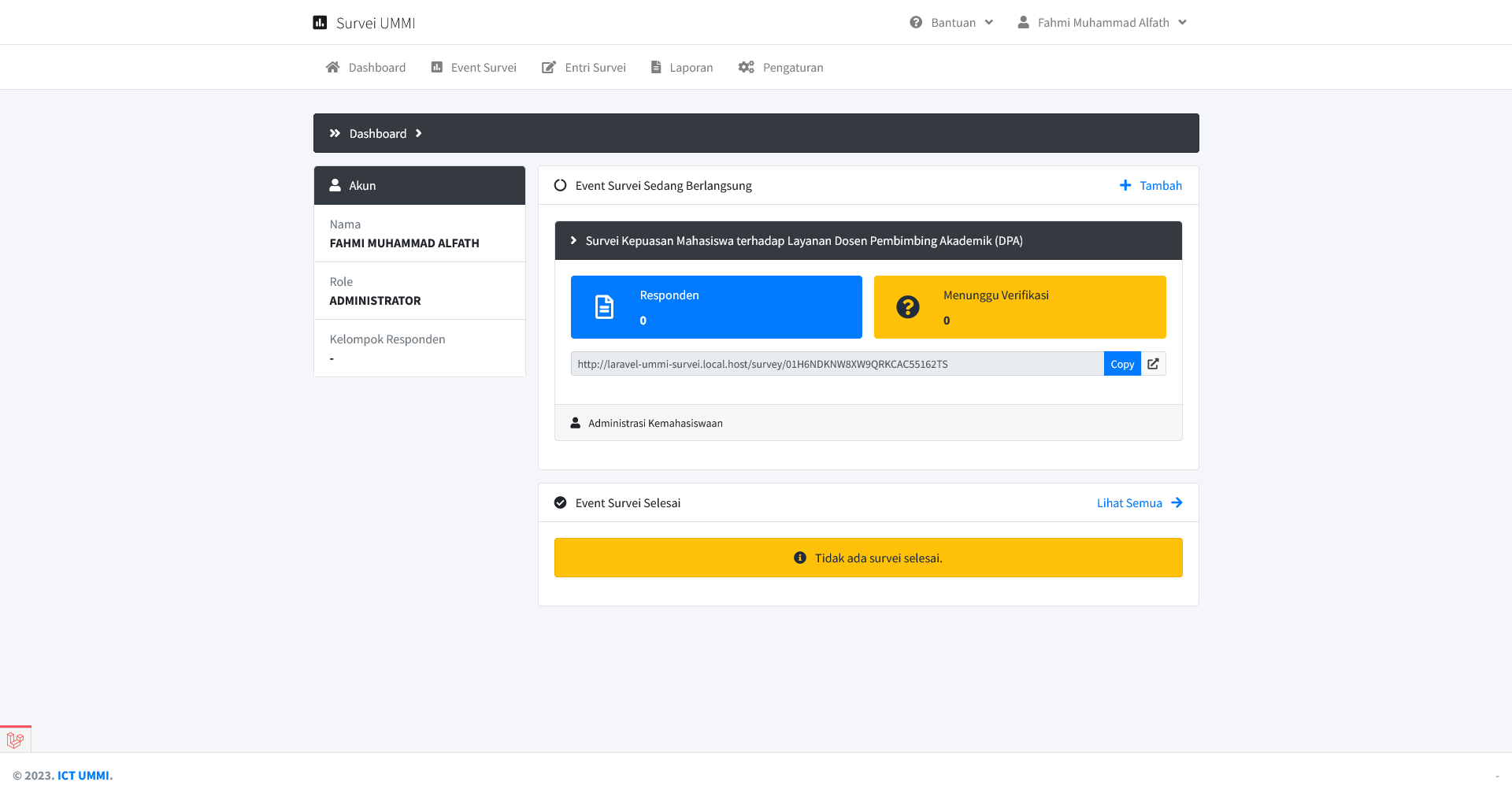Open the Fahmi Muhammad Alfath user dropdown

tap(1102, 23)
